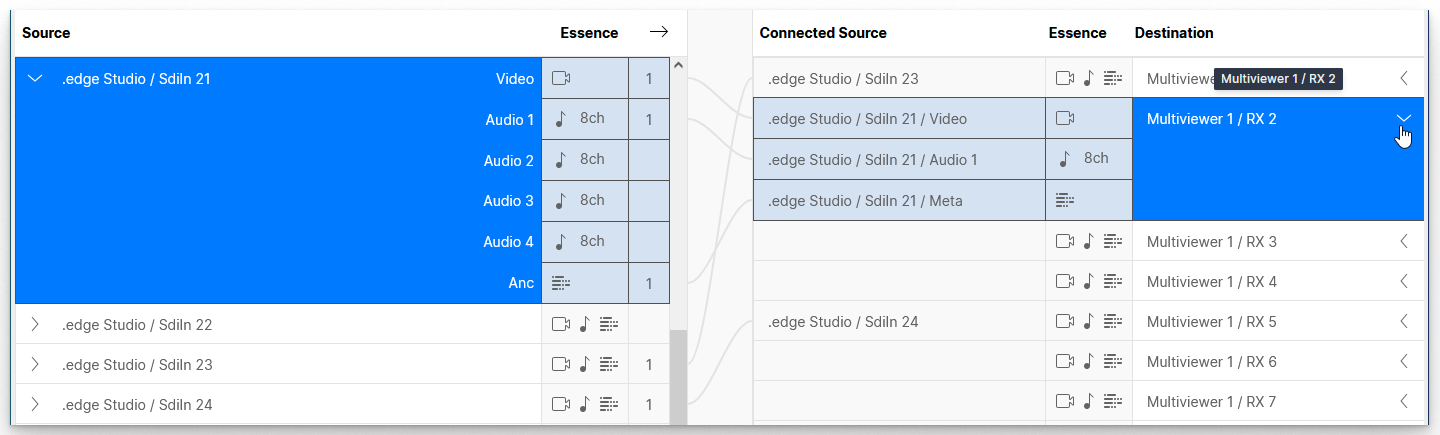Image resolution: width=1440 pixels, height=435 pixels.
Task: Toggle the Audio 2 connection cell
Action: [649, 160]
